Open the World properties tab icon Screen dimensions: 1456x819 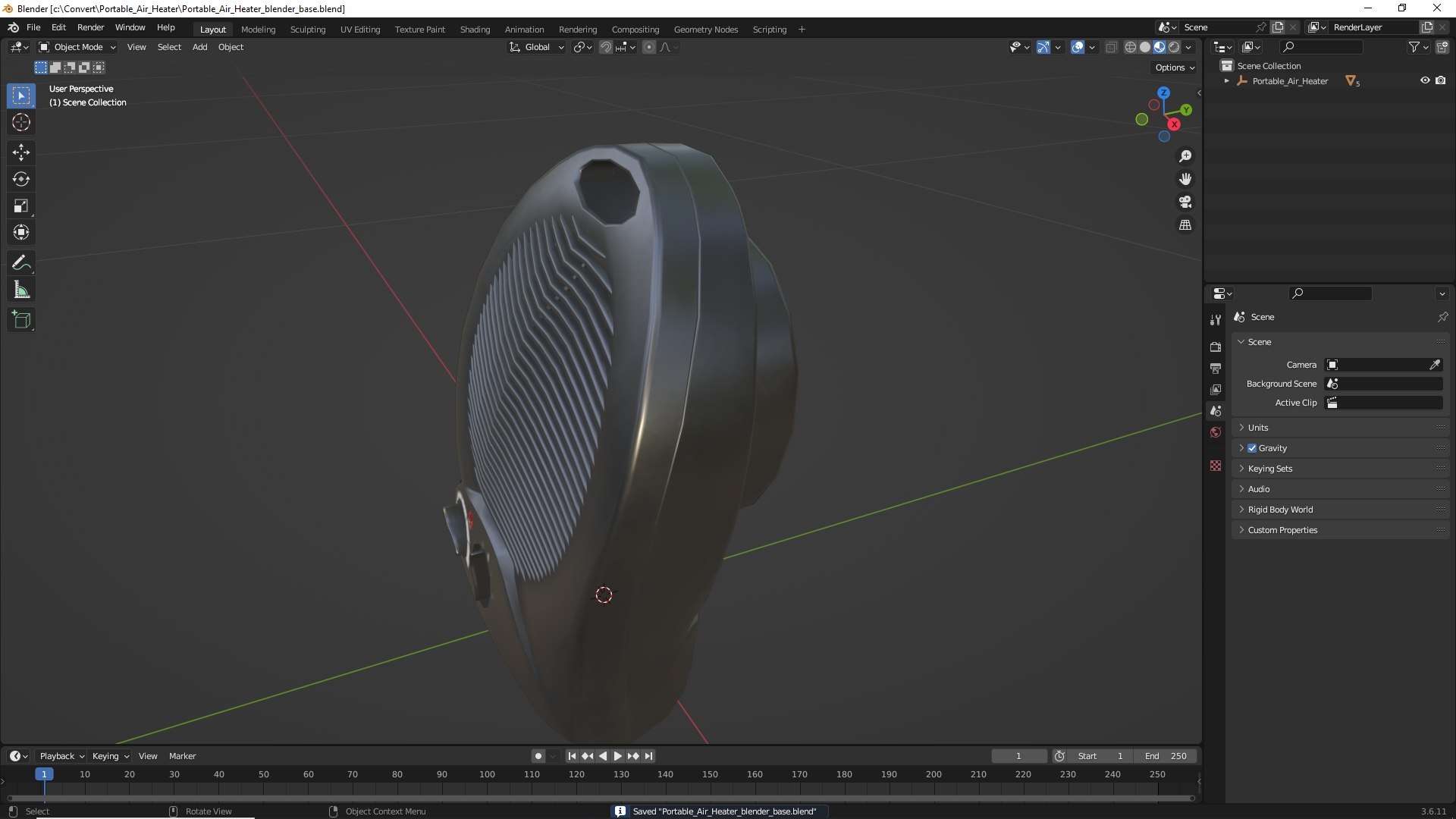pos(1216,432)
